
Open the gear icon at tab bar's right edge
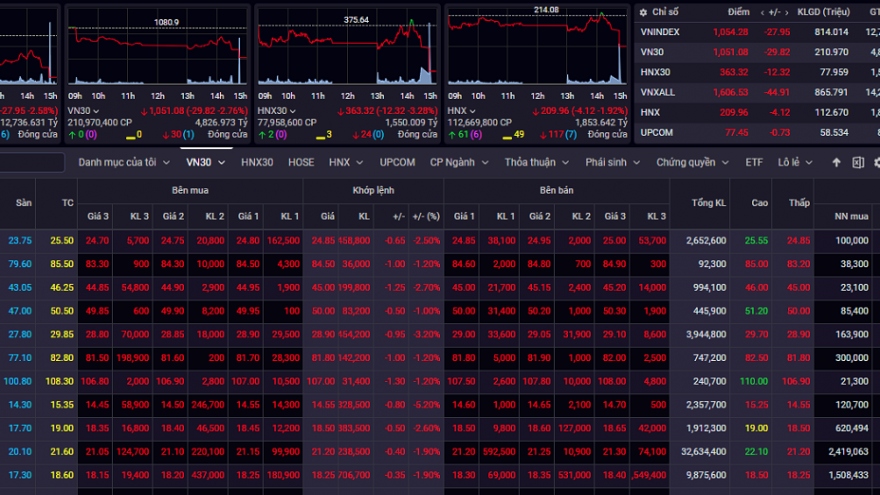(876, 162)
